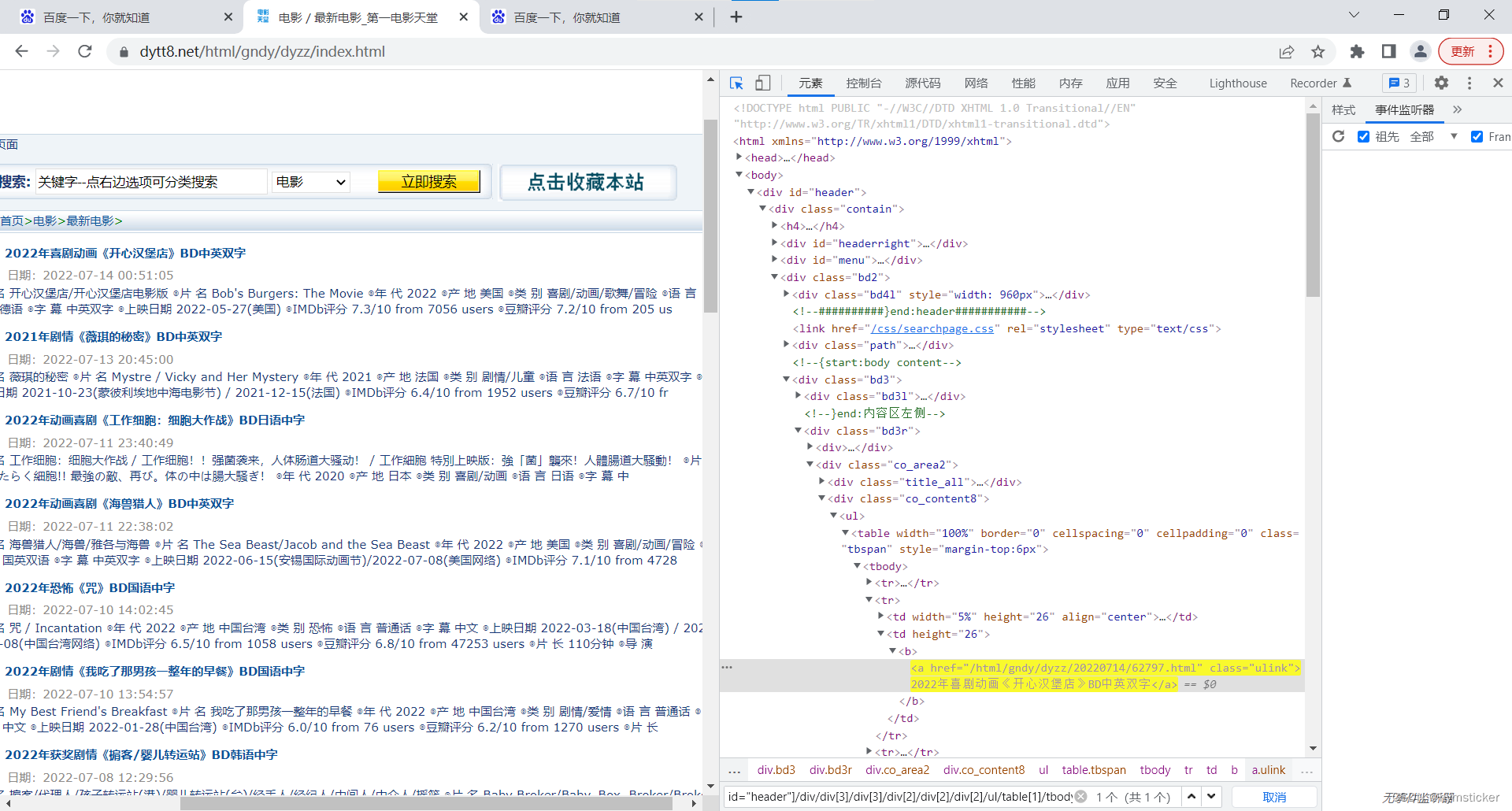Open the 全部 event listener filter dropdown
The image size is (1512, 811).
coord(1432,136)
